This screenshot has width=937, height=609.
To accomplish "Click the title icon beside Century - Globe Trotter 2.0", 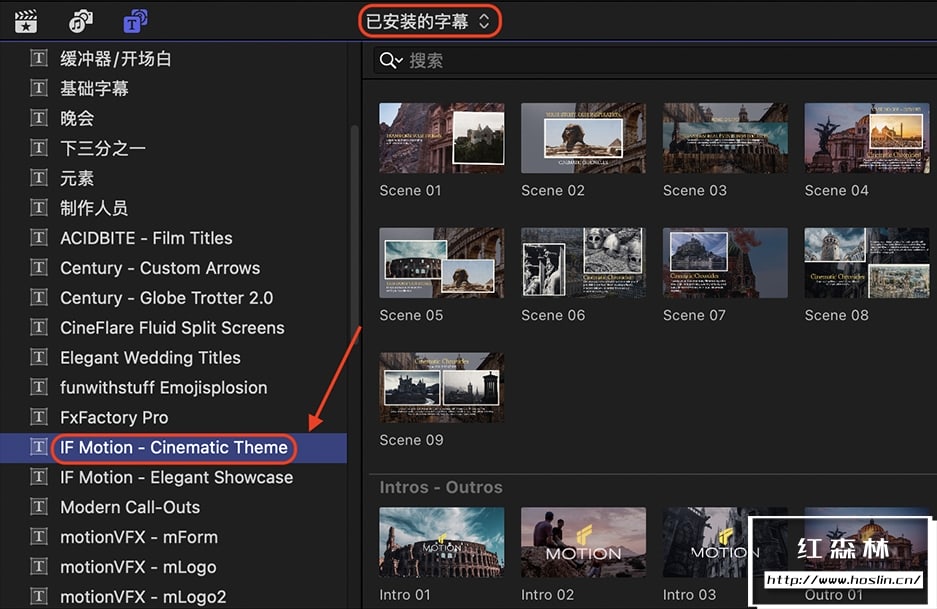I will coord(39,297).
